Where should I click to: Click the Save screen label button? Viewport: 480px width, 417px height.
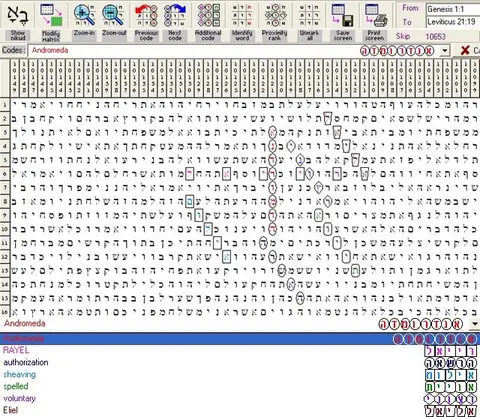[x=343, y=36]
